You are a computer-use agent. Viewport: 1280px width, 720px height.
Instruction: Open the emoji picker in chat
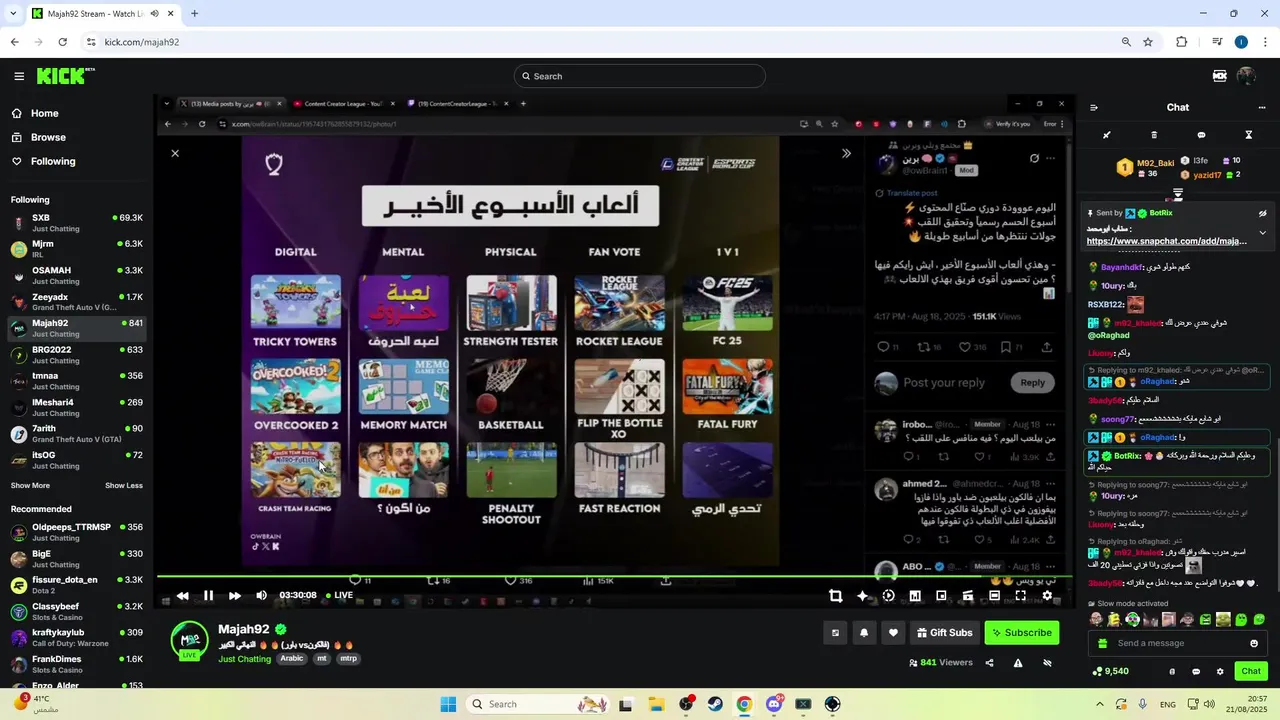point(1254,643)
